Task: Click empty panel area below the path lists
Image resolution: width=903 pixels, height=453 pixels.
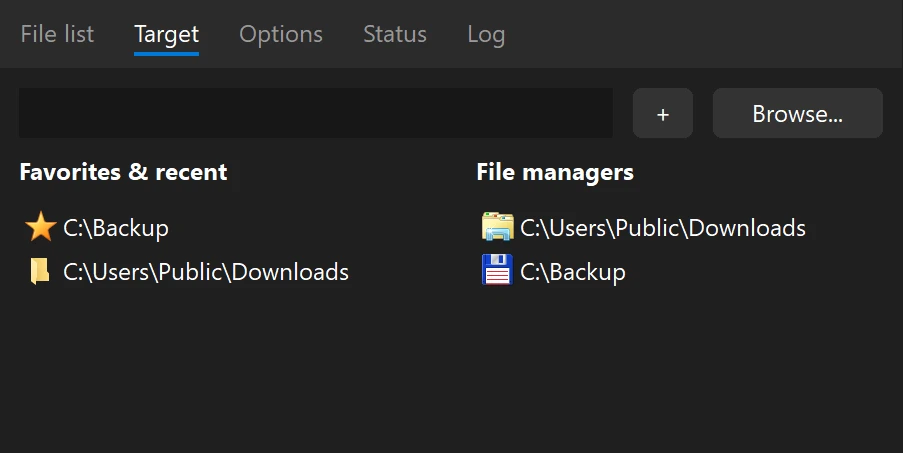Action: 450,380
